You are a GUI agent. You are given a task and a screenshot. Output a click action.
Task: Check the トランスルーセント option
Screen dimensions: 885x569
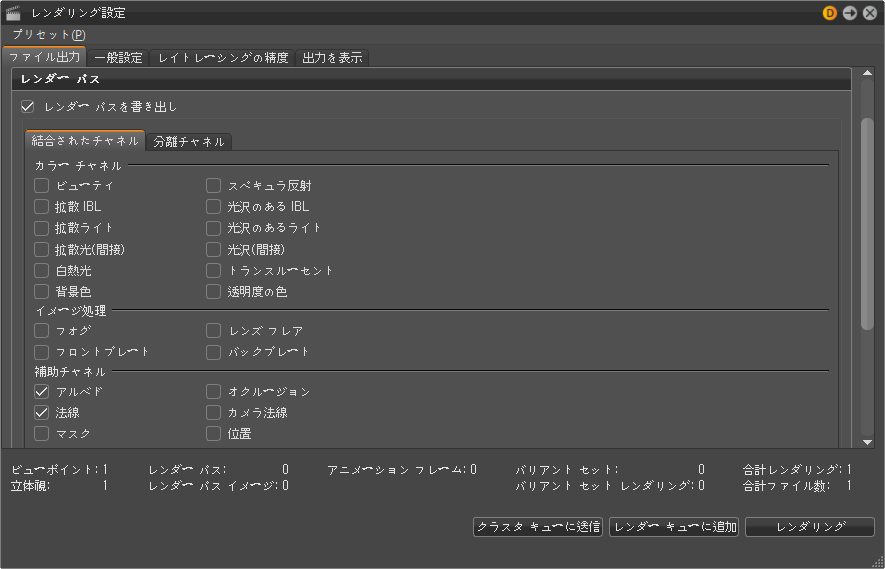[213, 270]
